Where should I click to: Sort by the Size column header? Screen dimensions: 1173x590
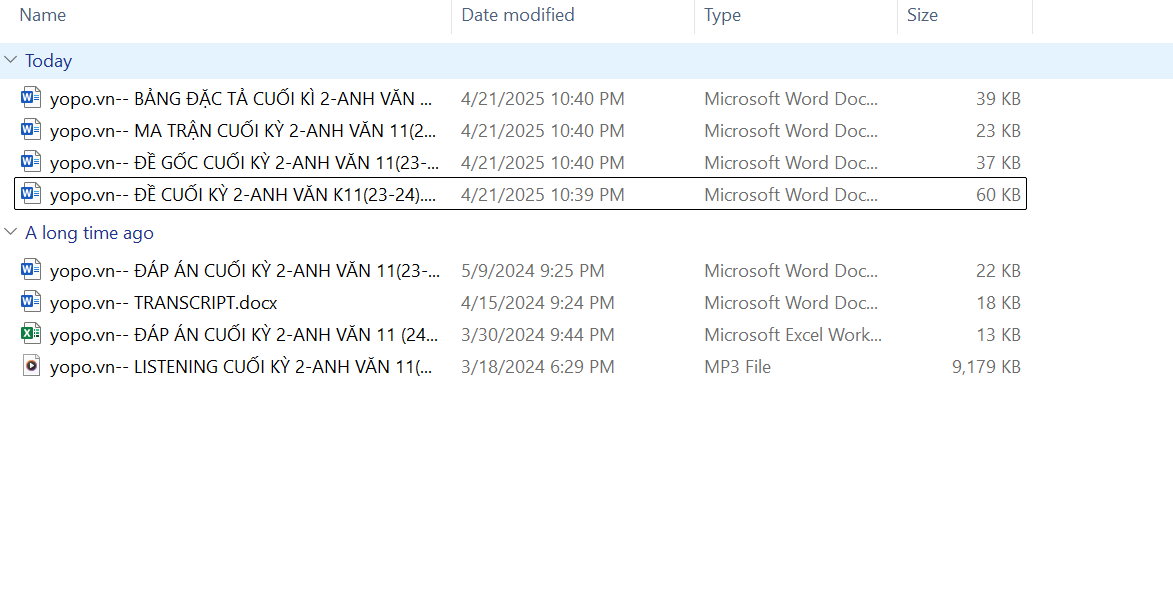(x=922, y=15)
